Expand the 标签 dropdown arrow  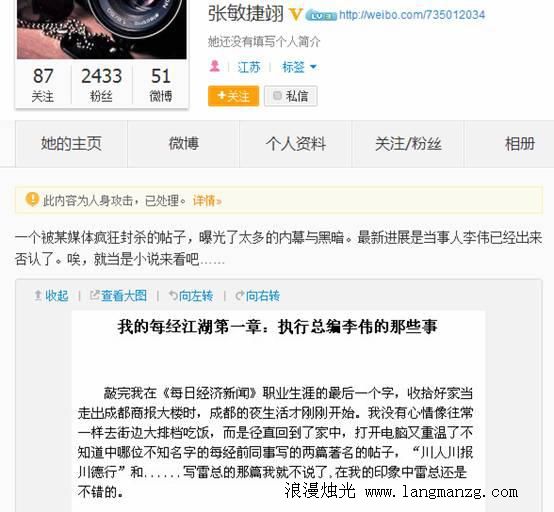pos(313,67)
